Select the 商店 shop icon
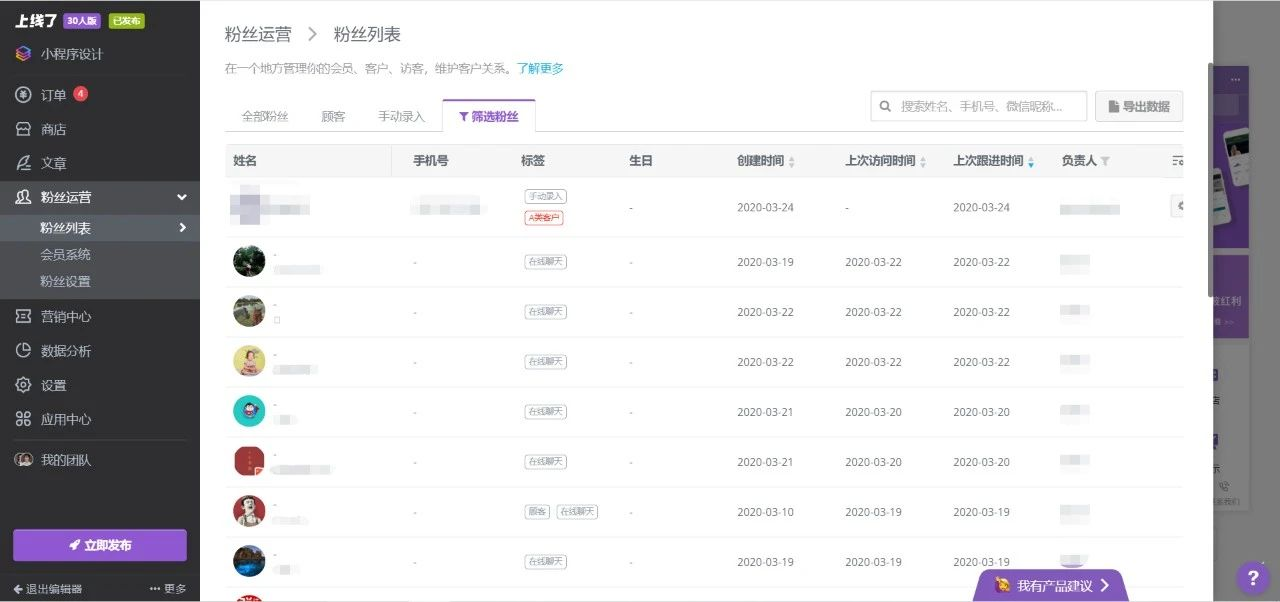 coord(22,129)
